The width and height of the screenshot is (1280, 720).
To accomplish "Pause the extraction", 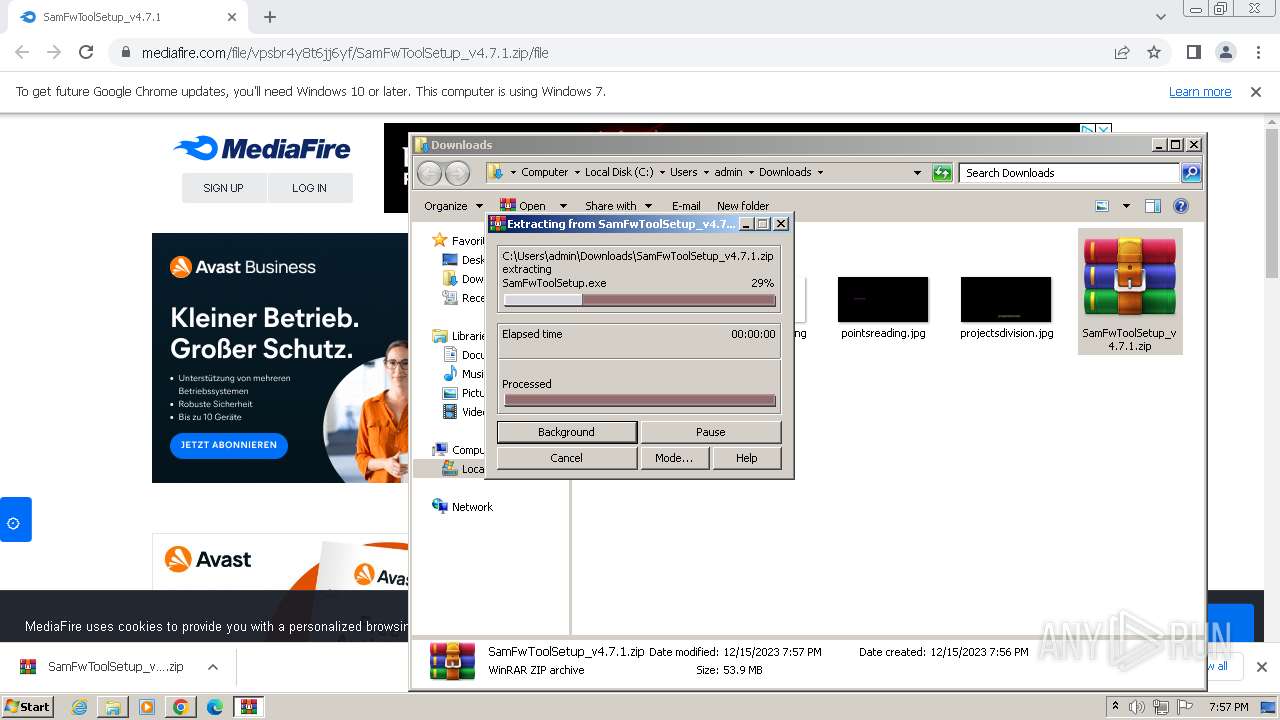I will tap(710, 432).
